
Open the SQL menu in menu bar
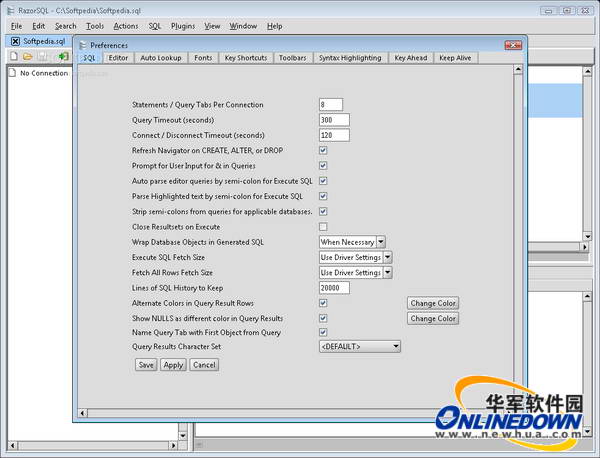pos(155,26)
